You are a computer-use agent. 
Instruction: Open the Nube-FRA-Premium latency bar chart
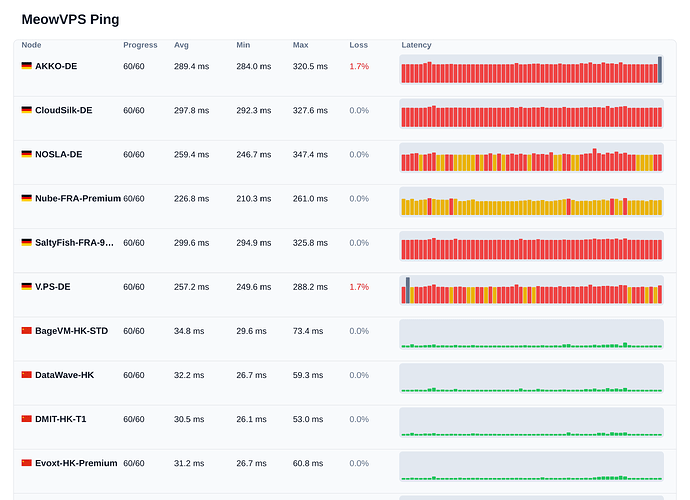[531, 202]
